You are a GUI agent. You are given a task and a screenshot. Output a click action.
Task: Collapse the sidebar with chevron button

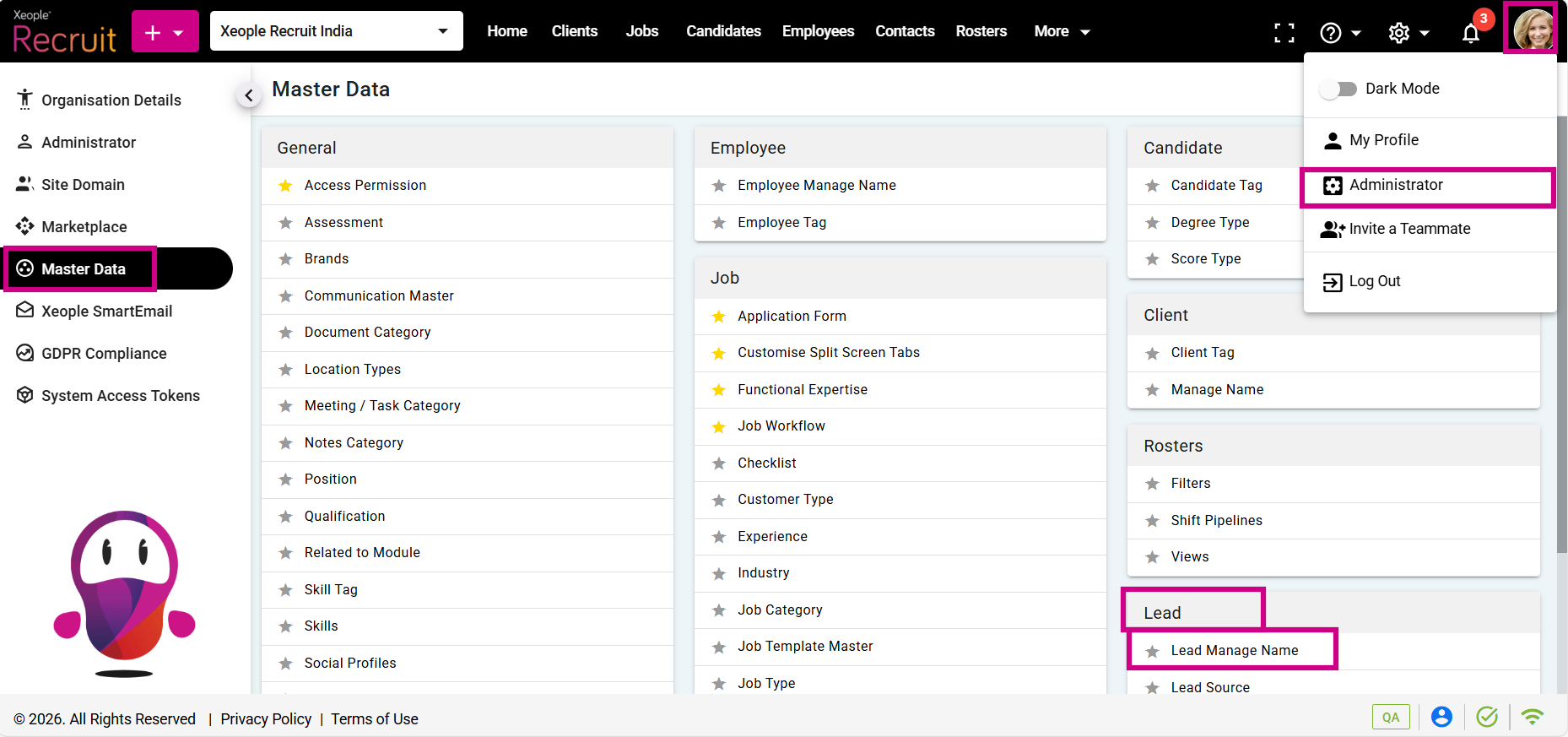[248, 95]
